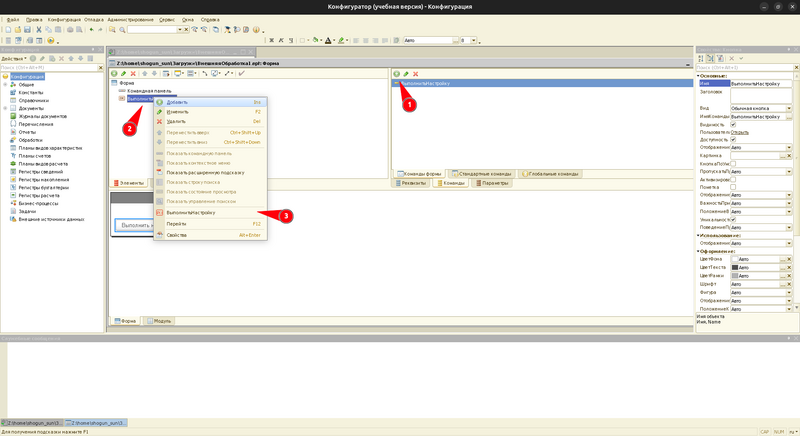The image size is (800, 436).
Task: Click the ЦветФона white color swatch
Action: [x=735, y=260]
